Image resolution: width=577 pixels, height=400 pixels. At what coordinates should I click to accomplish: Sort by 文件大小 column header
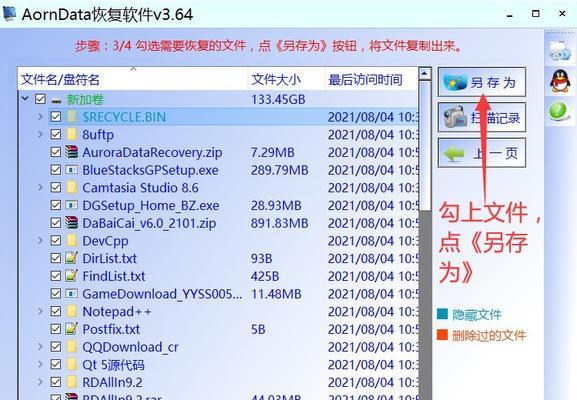point(287,79)
